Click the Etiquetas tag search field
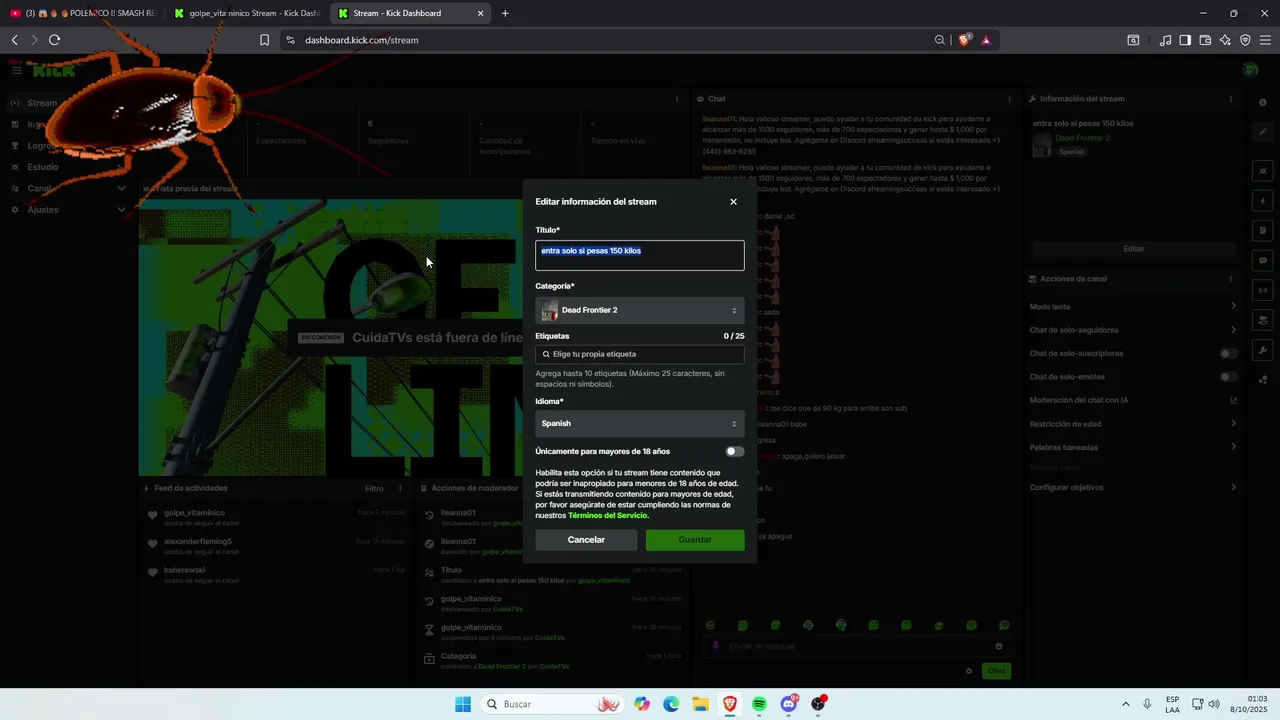This screenshot has height=720, width=1280. click(640, 354)
